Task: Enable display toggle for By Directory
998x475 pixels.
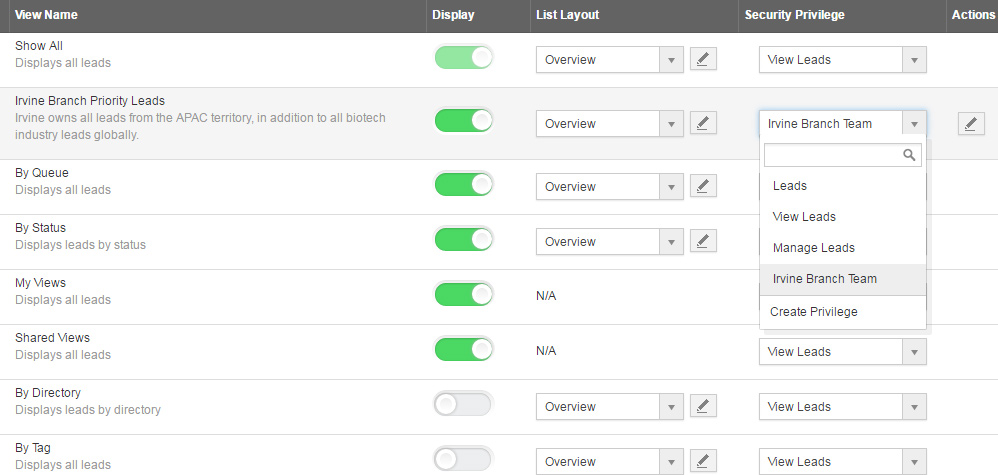Action: [x=464, y=405]
